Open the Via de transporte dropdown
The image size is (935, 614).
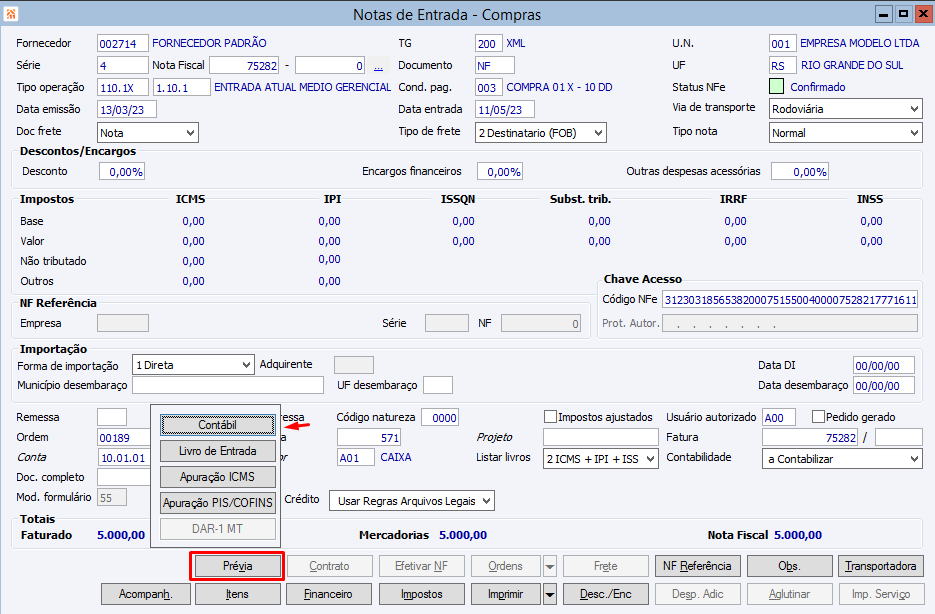pyautogui.click(x=845, y=109)
